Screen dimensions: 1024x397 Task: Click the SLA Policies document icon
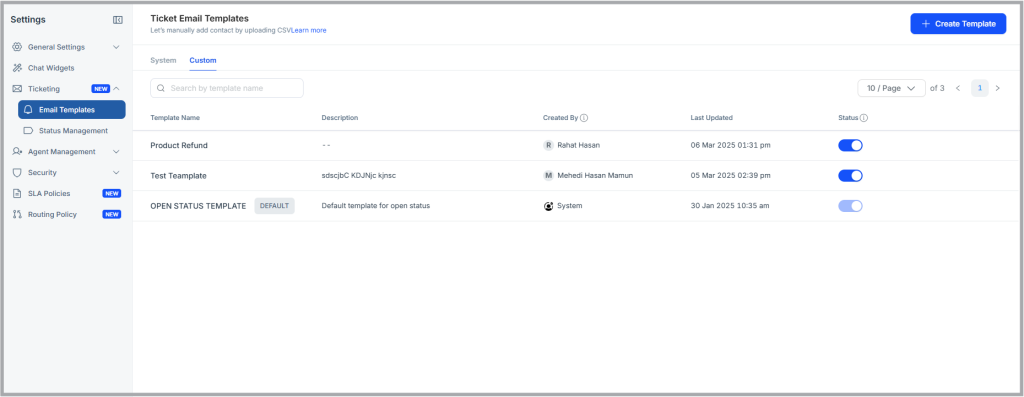click(17, 193)
